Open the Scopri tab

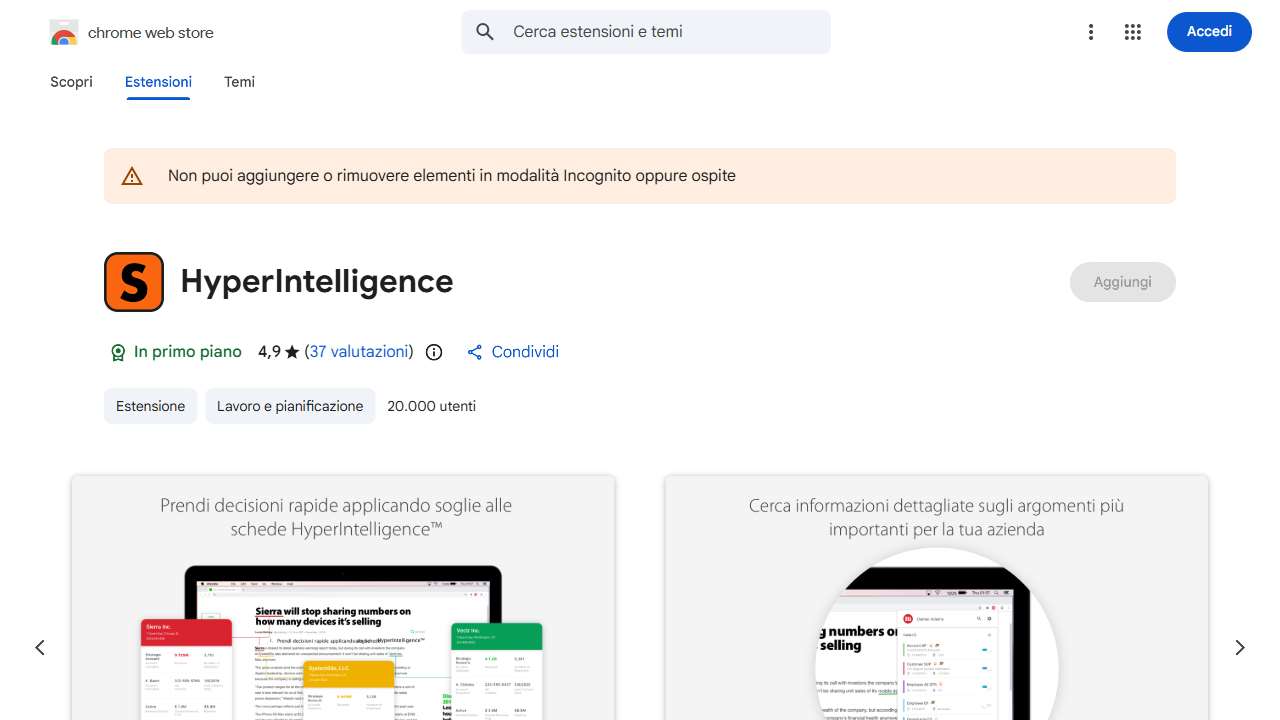pyautogui.click(x=71, y=82)
